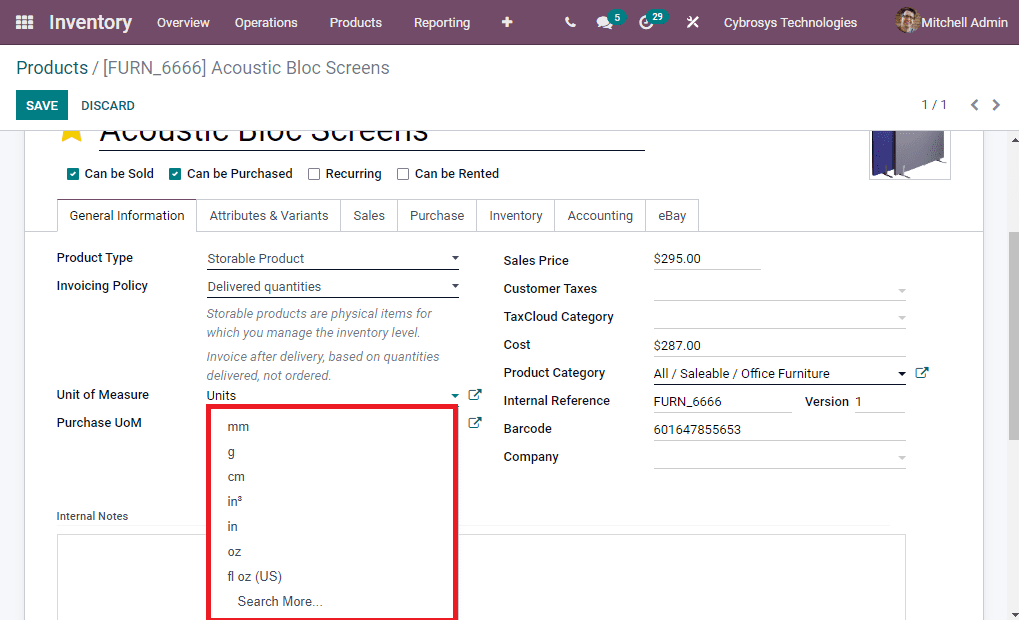
Task: Open Product Category external link icon
Action: 921,372
